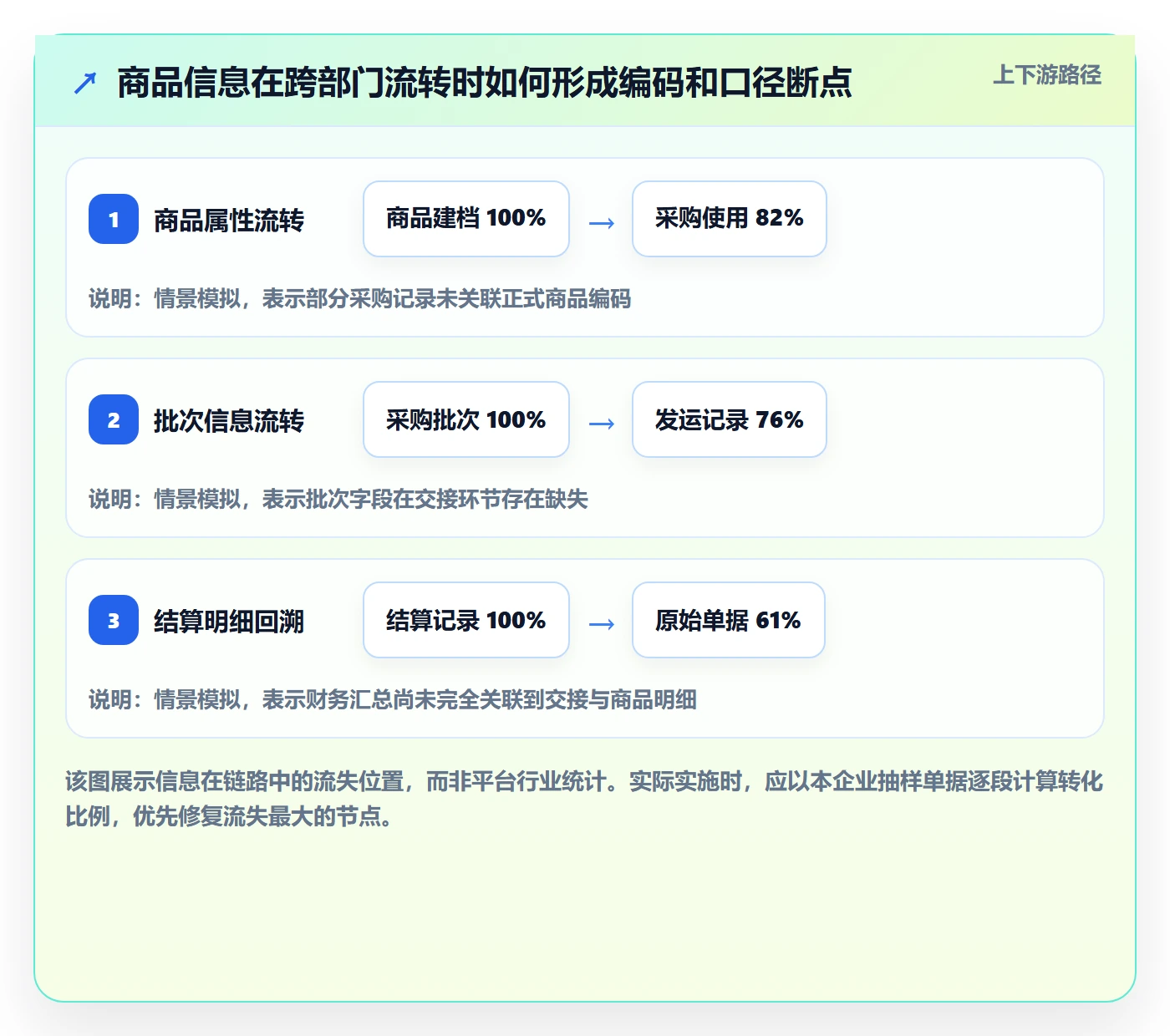
Task: Open the 原始单据 61% box
Action: tap(729, 620)
